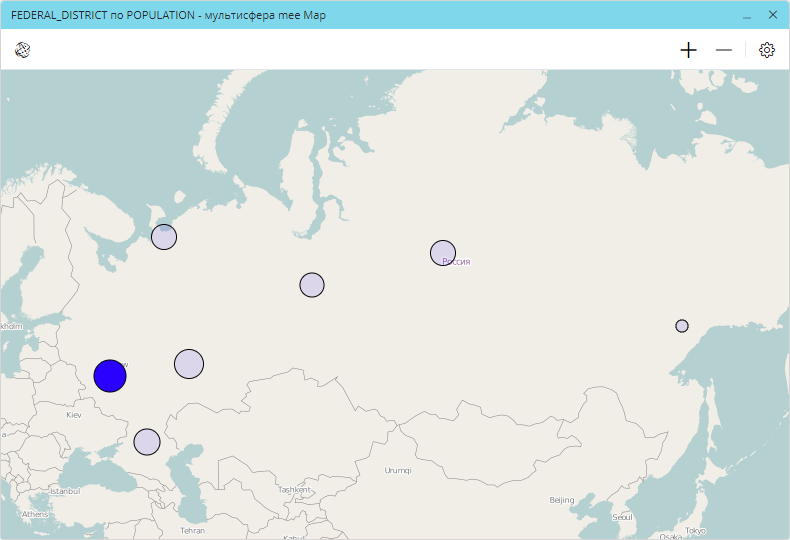Select the dark blue bubble above Kiev
This screenshot has width=790, height=540.
pyautogui.click(x=110, y=376)
